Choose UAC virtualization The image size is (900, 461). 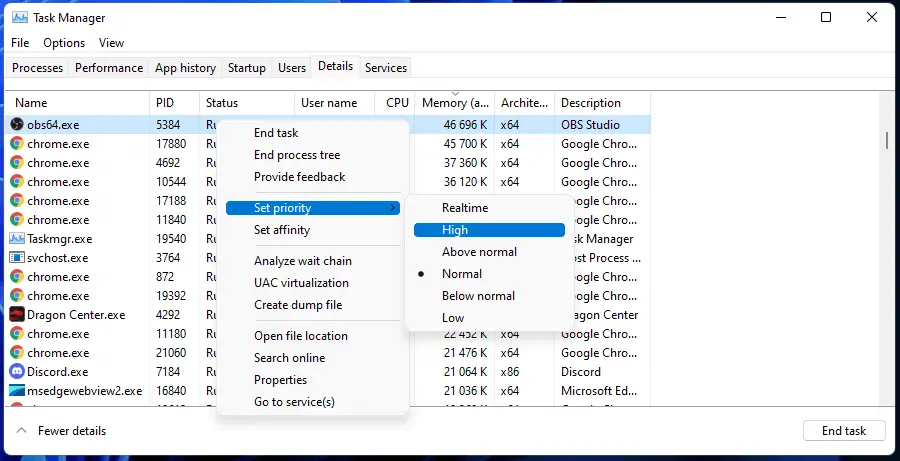[x=313, y=282]
